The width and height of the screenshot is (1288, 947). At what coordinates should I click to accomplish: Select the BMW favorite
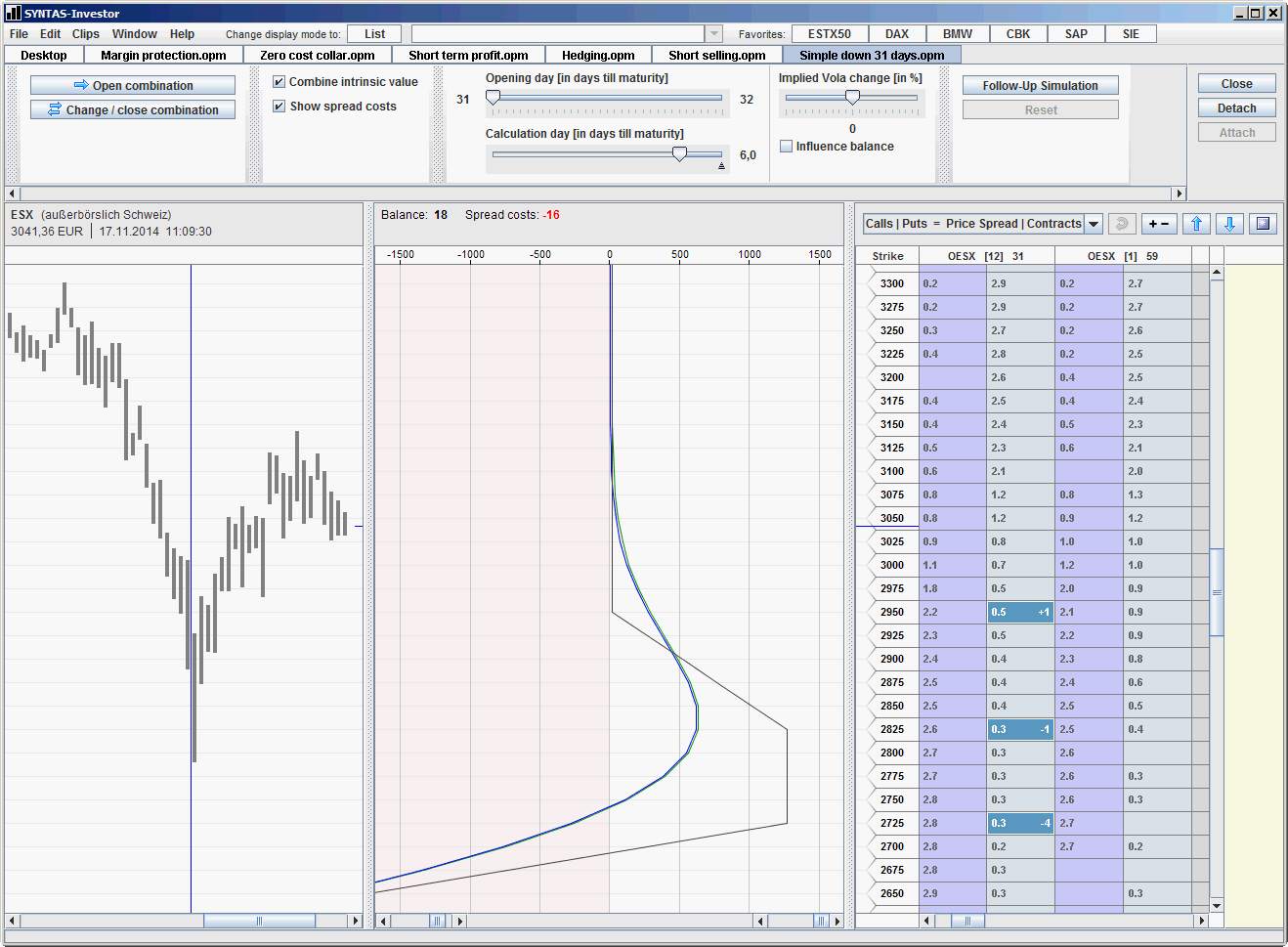[x=958, y=34]
